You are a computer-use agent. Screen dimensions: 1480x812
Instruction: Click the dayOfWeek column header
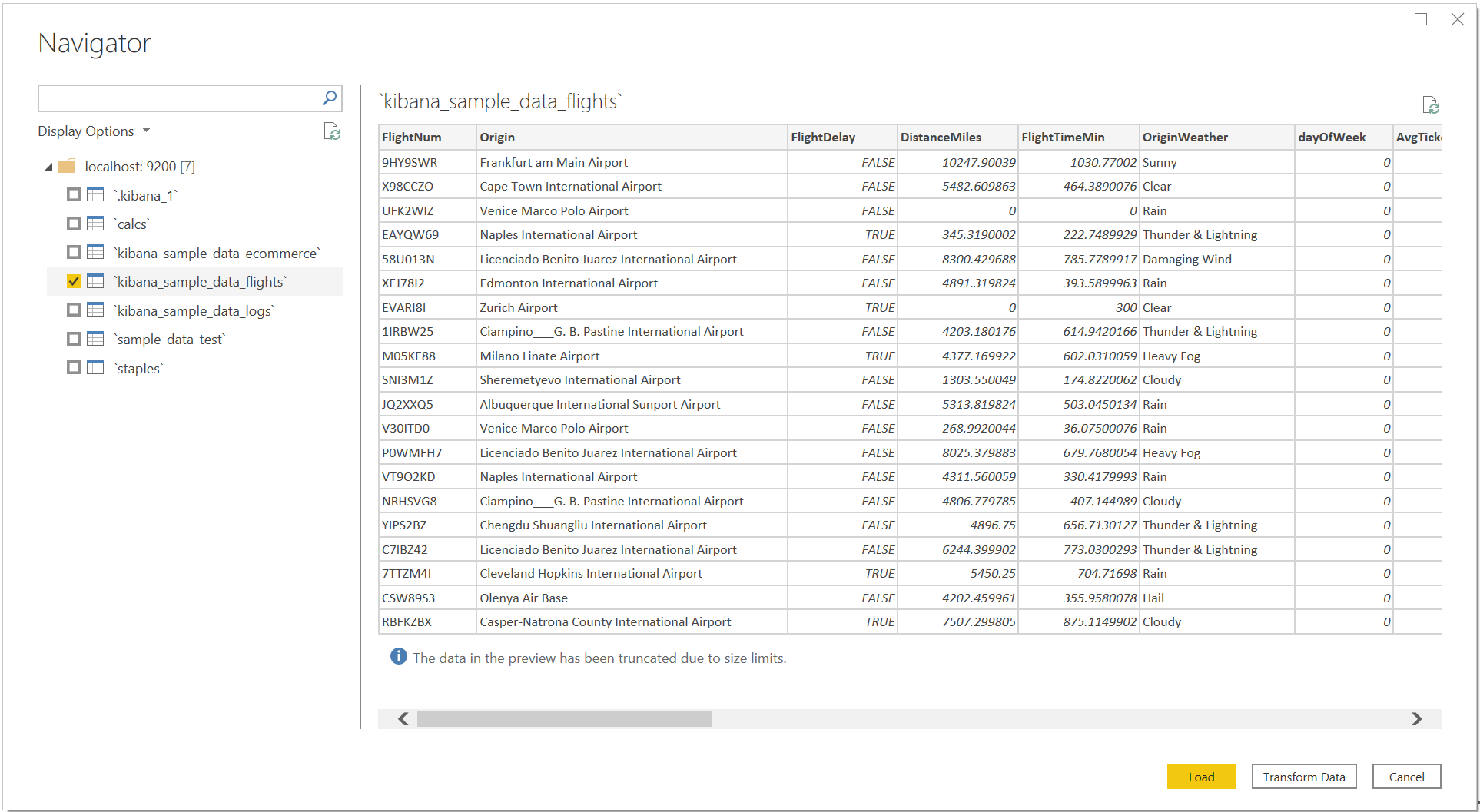[x=1343, y=137]
